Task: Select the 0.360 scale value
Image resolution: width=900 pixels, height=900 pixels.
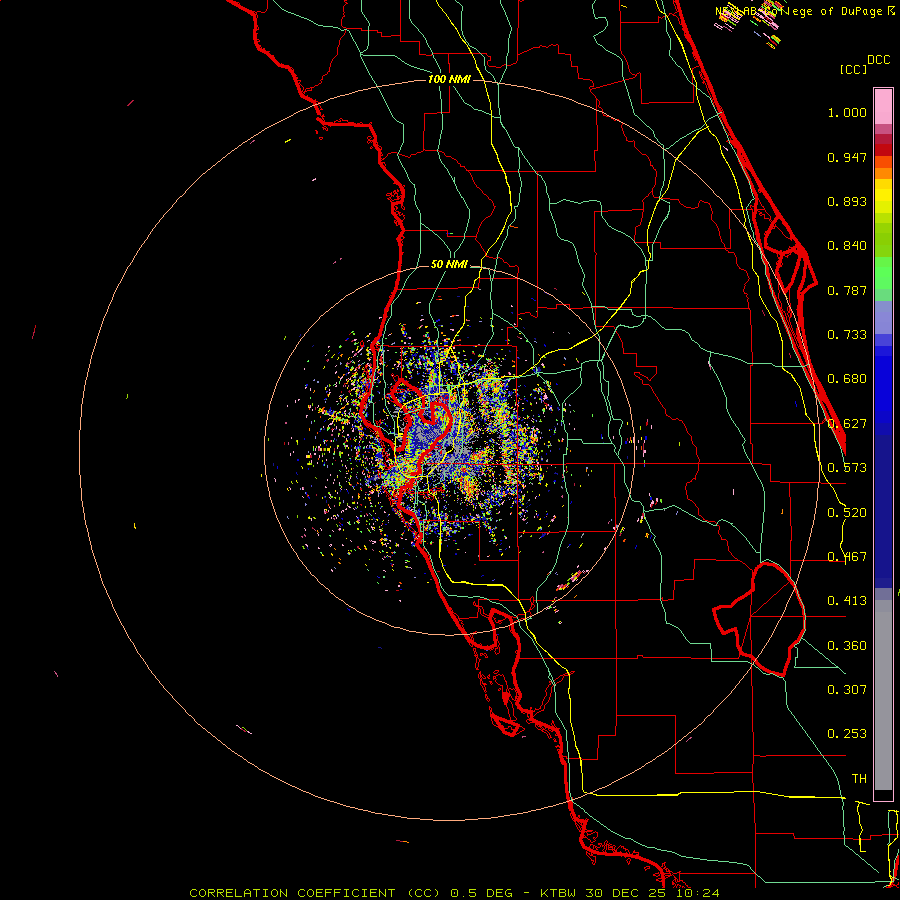Action: click(847, 646)
